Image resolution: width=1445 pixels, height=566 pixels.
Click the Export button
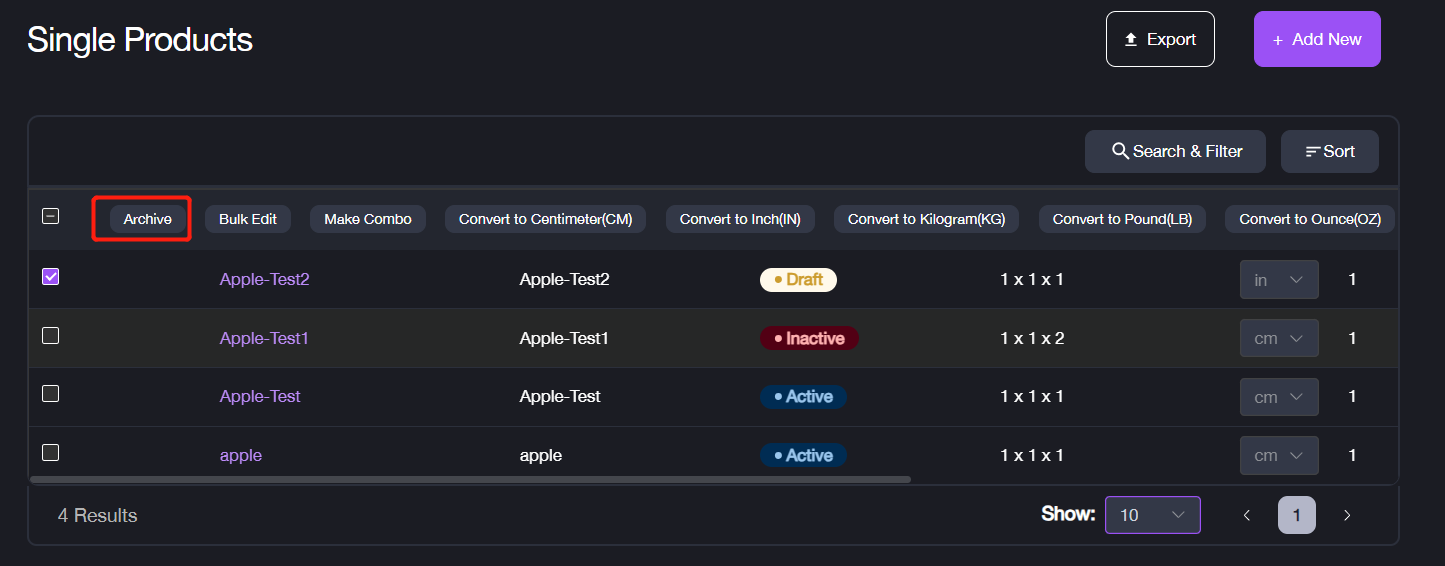1160,39
